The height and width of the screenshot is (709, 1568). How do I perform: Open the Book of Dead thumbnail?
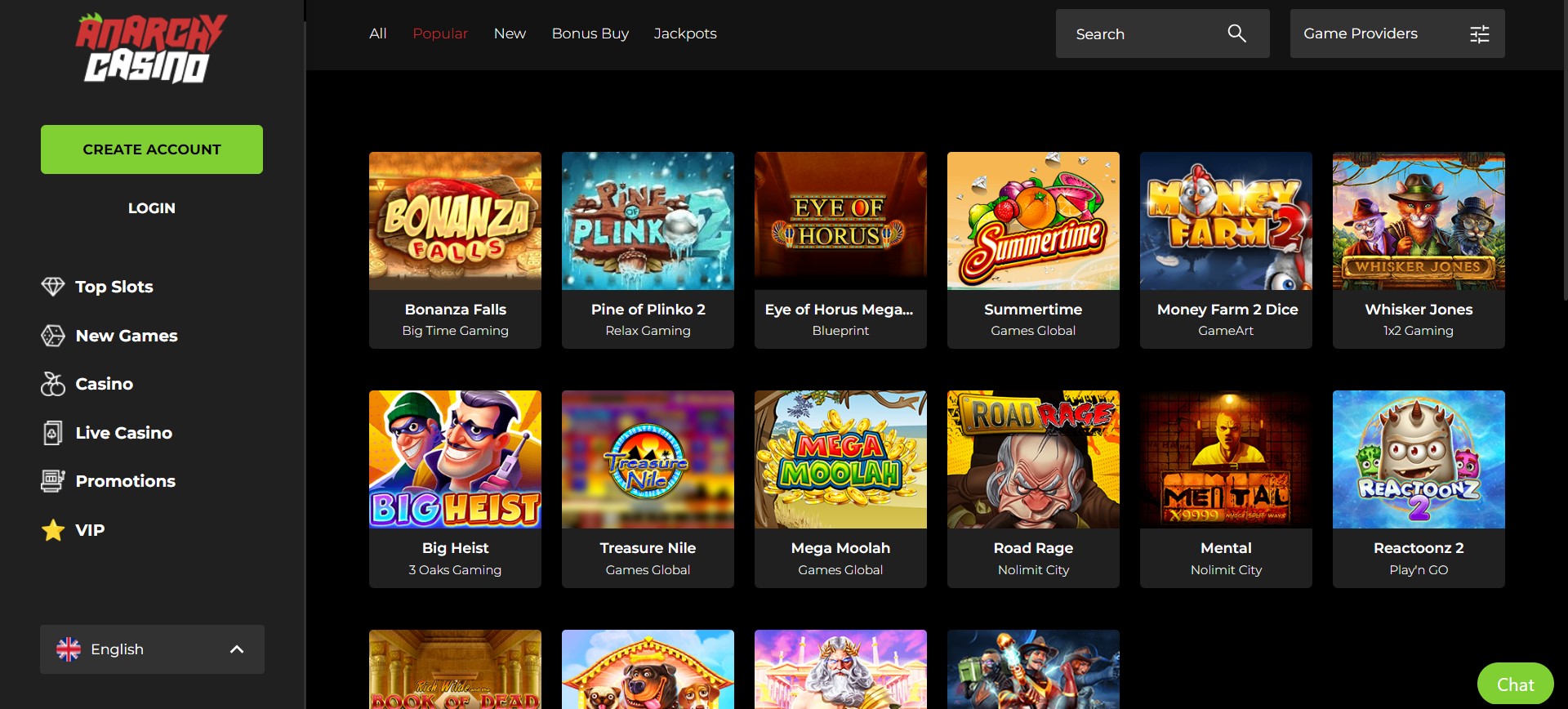455,669
